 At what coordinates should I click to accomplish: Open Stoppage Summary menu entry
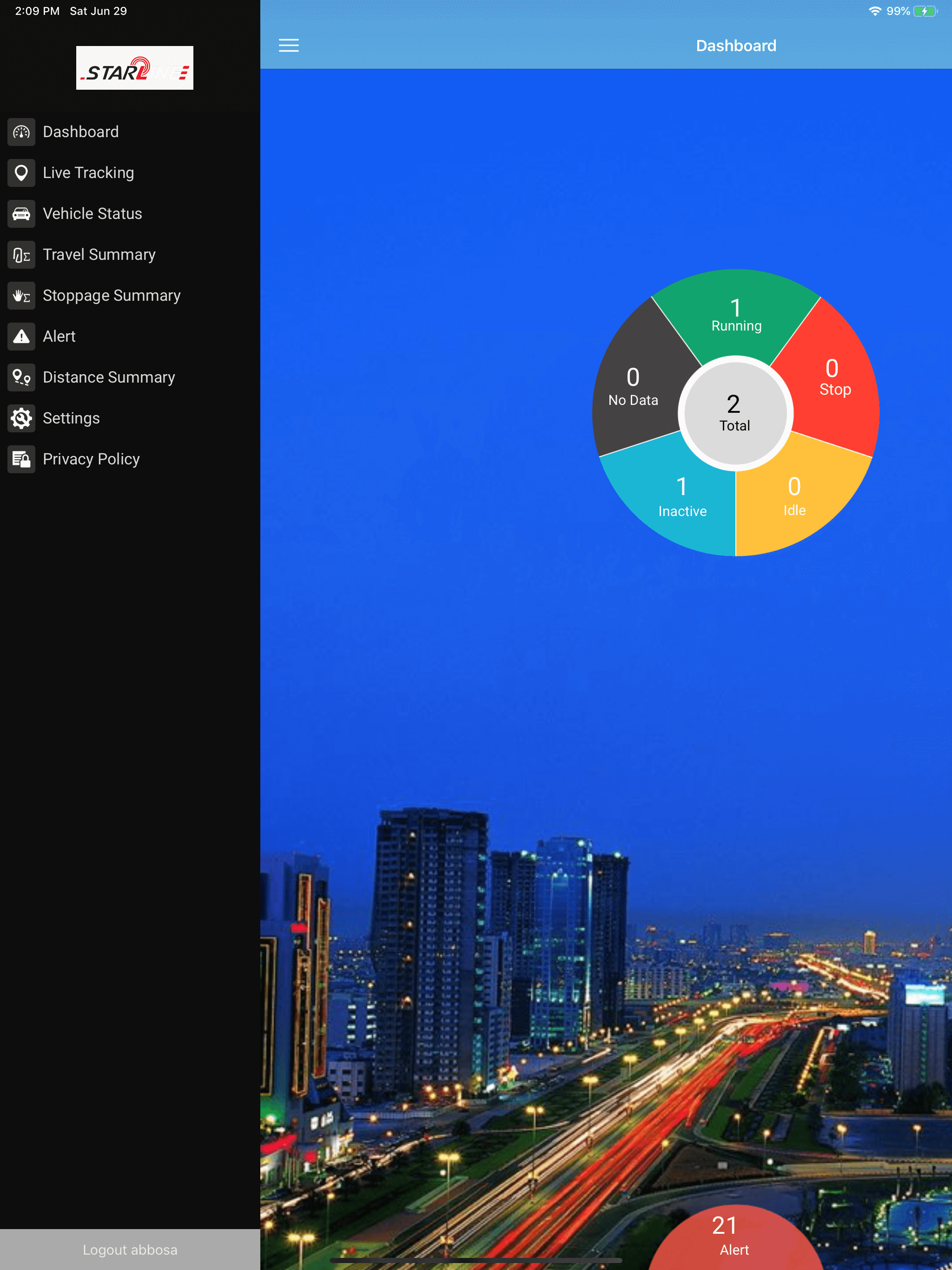click(x=130, y=296)
